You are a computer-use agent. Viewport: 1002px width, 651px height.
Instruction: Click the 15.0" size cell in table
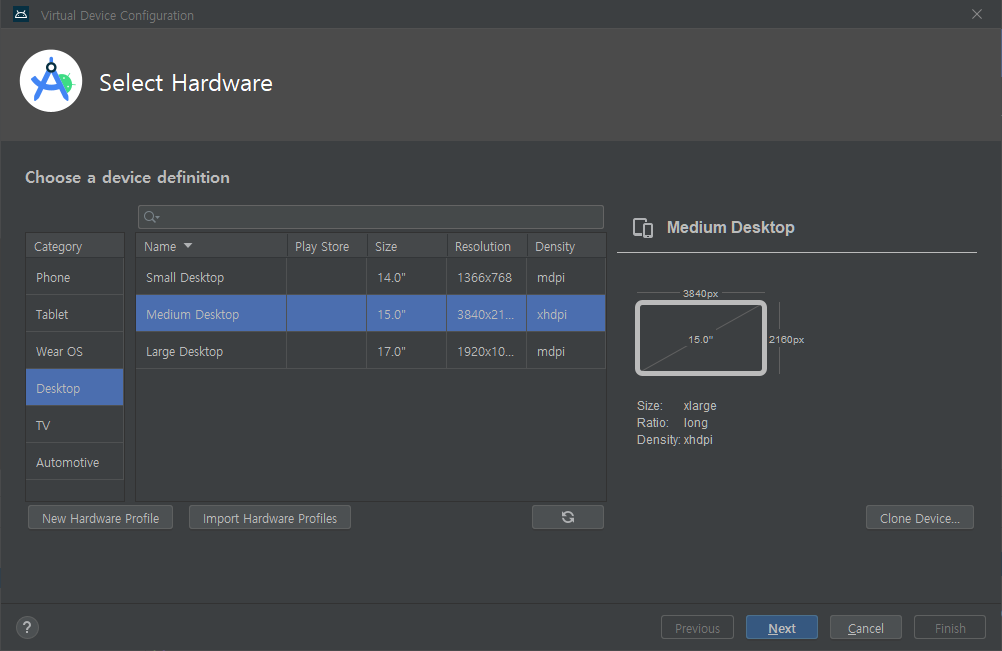(x=406, y=314)
